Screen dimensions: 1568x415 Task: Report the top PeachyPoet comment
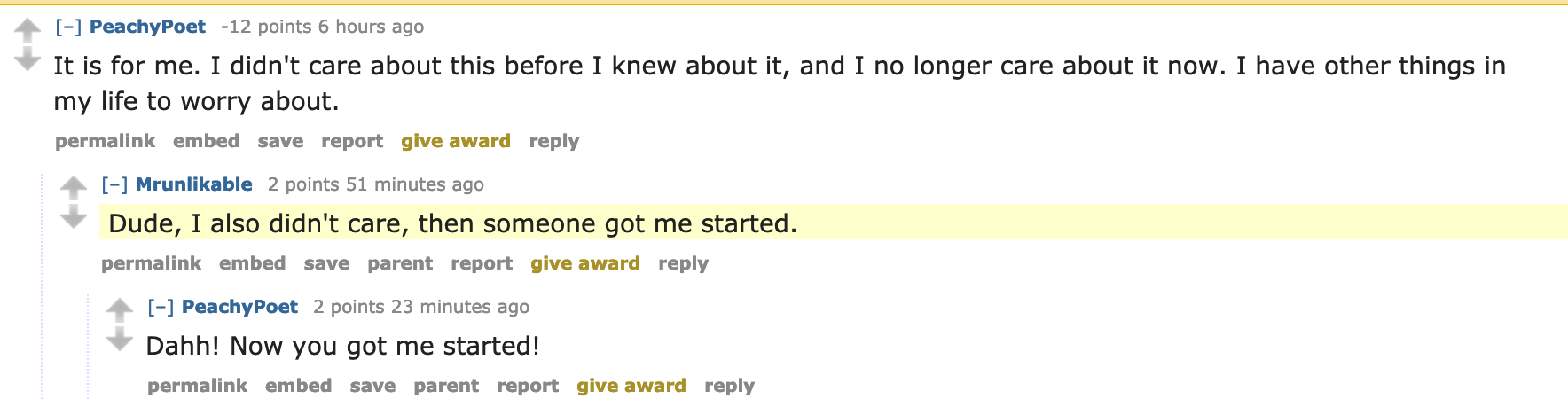[x=352, y=141]
